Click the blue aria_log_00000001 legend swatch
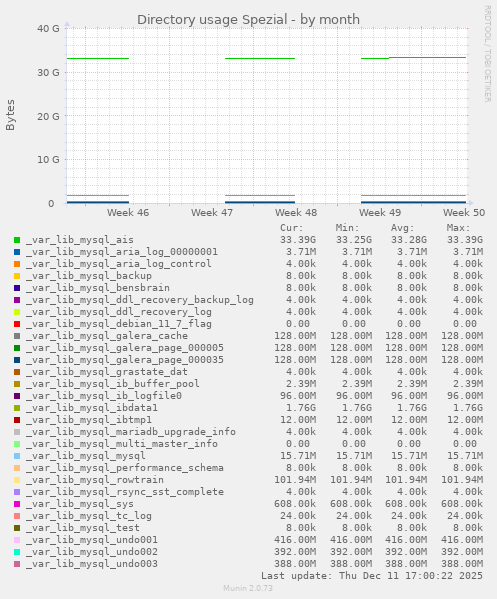 pyautogui.click(x=17, y=252)
